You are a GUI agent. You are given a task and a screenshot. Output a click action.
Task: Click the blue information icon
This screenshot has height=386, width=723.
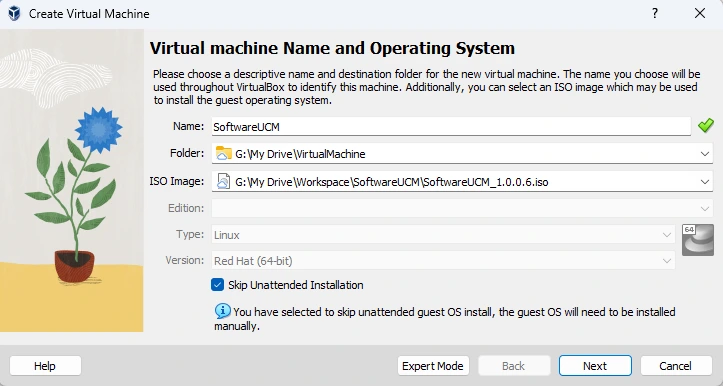[x=223, y=311]
